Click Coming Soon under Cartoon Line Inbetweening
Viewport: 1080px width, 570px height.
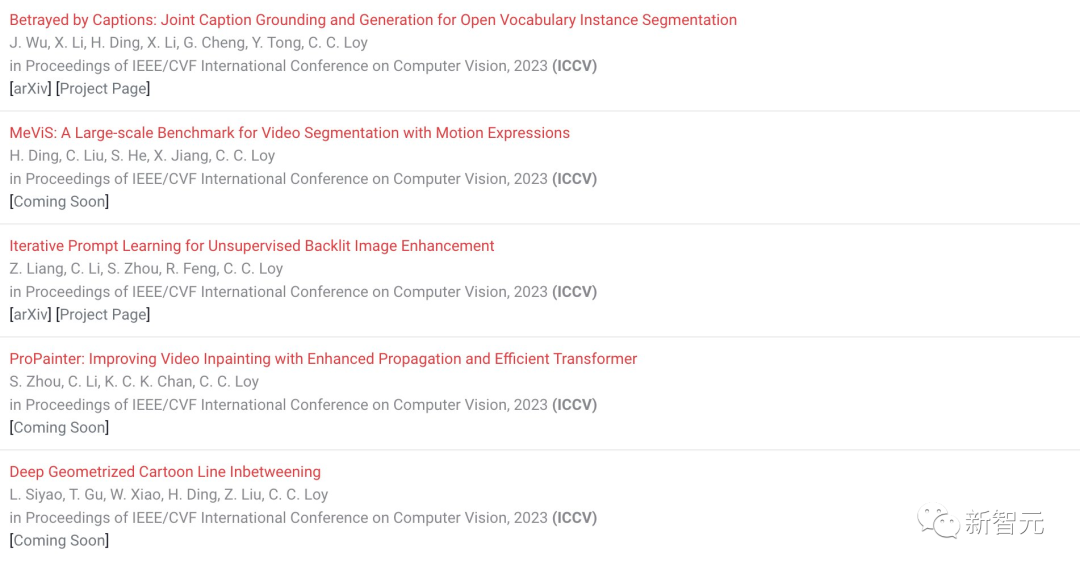[x=59, y=540]
